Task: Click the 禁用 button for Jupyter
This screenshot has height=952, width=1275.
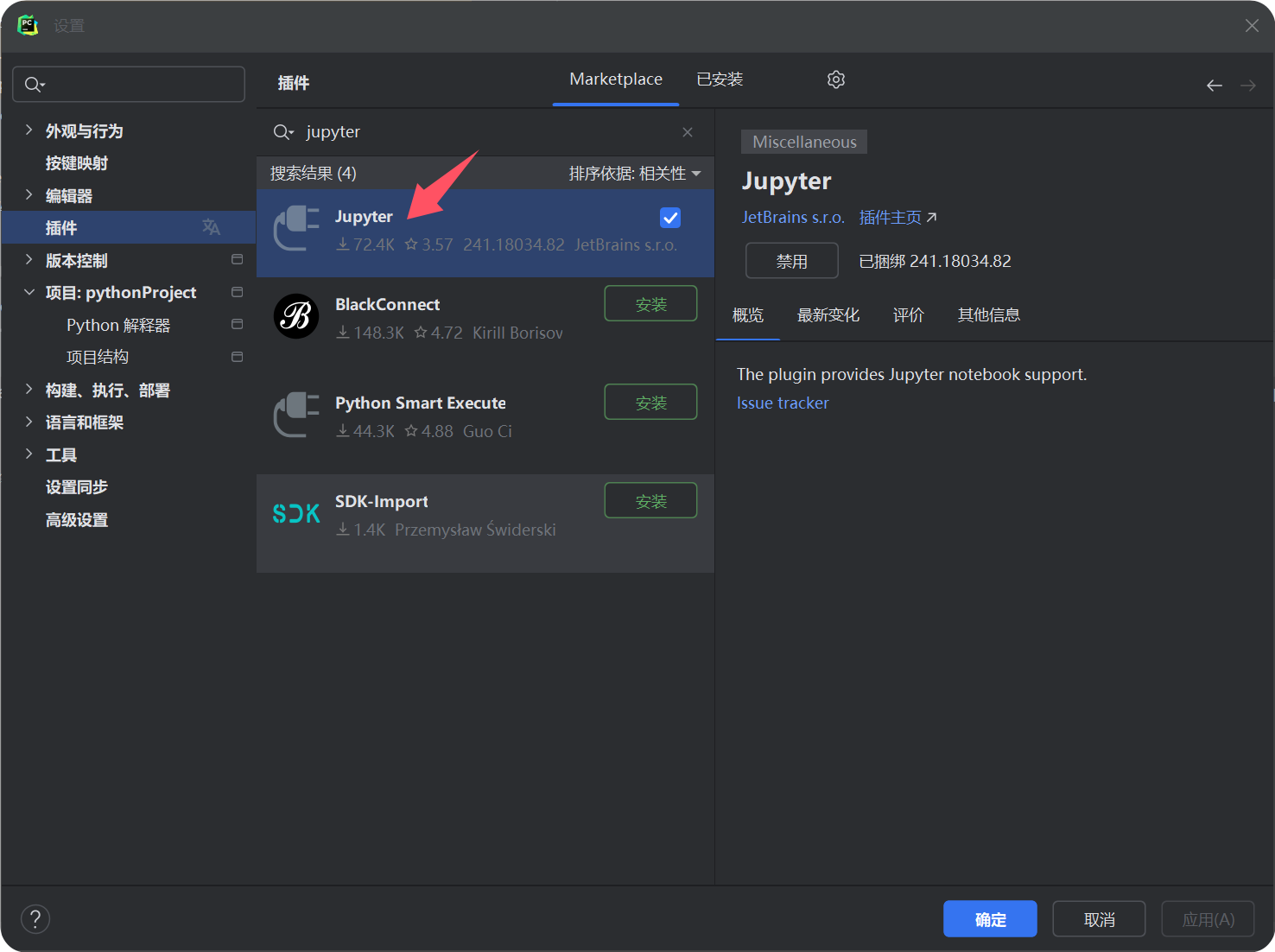Action: pos(792,261)
